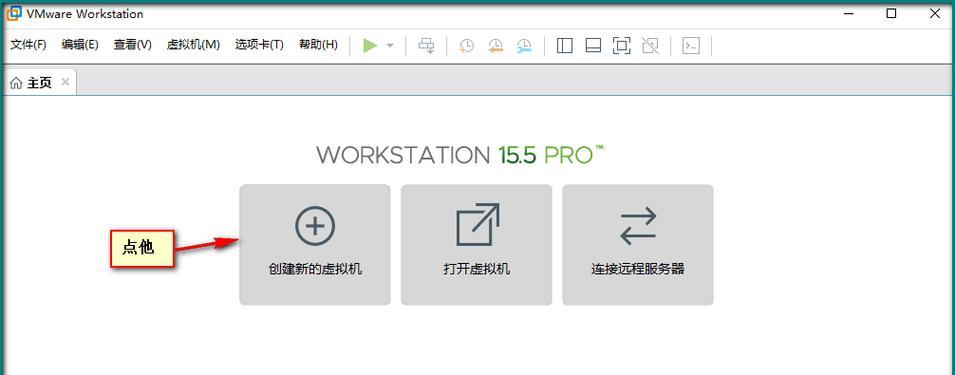Open the 编辑(E) menu
The width and height of the screenshot is (955, 375).
pos(80,45)
